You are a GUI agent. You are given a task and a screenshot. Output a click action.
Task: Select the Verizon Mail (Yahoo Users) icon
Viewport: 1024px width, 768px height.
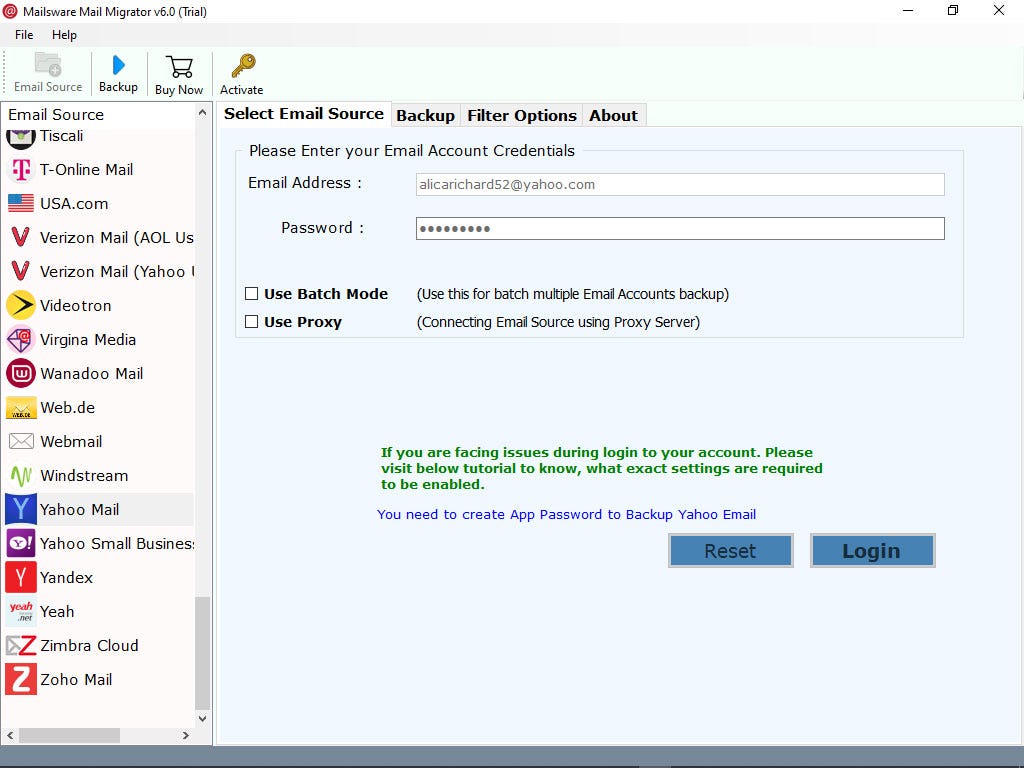coord(21,271)
